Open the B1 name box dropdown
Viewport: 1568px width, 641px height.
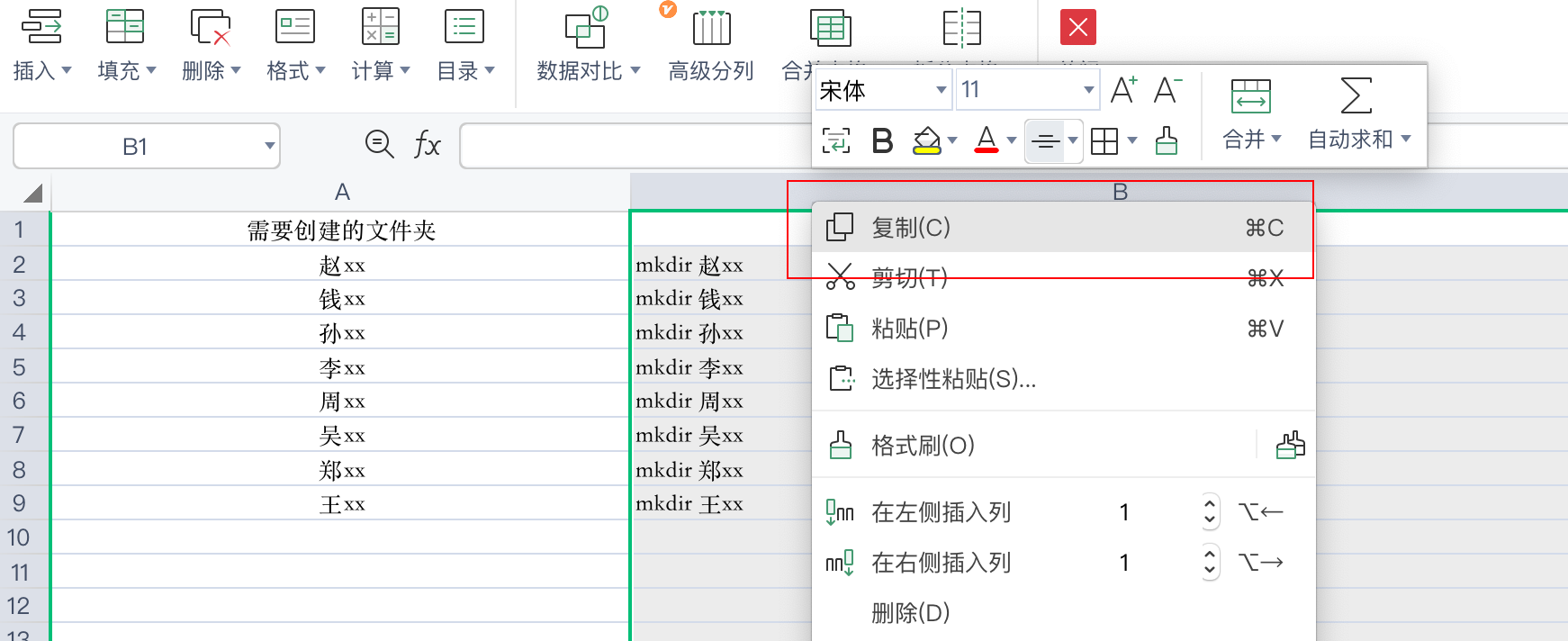coord(269,146)
